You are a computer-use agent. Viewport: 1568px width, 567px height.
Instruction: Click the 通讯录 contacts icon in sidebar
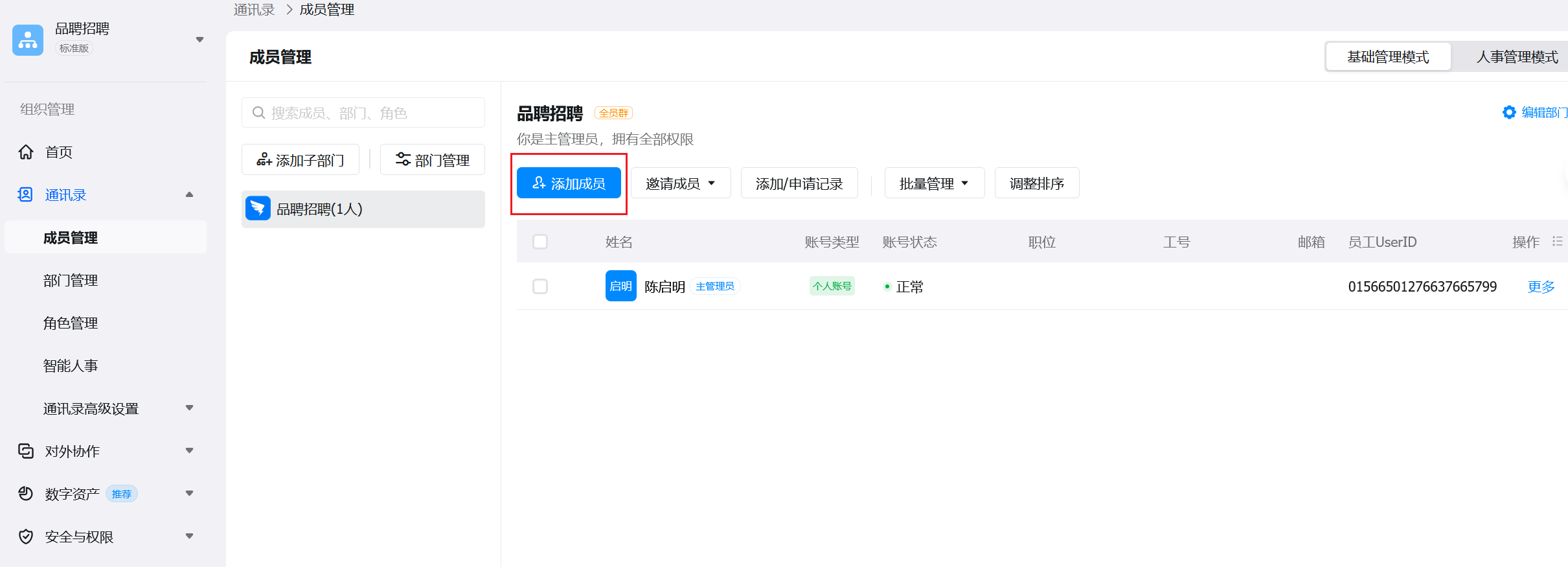(25, 195)
